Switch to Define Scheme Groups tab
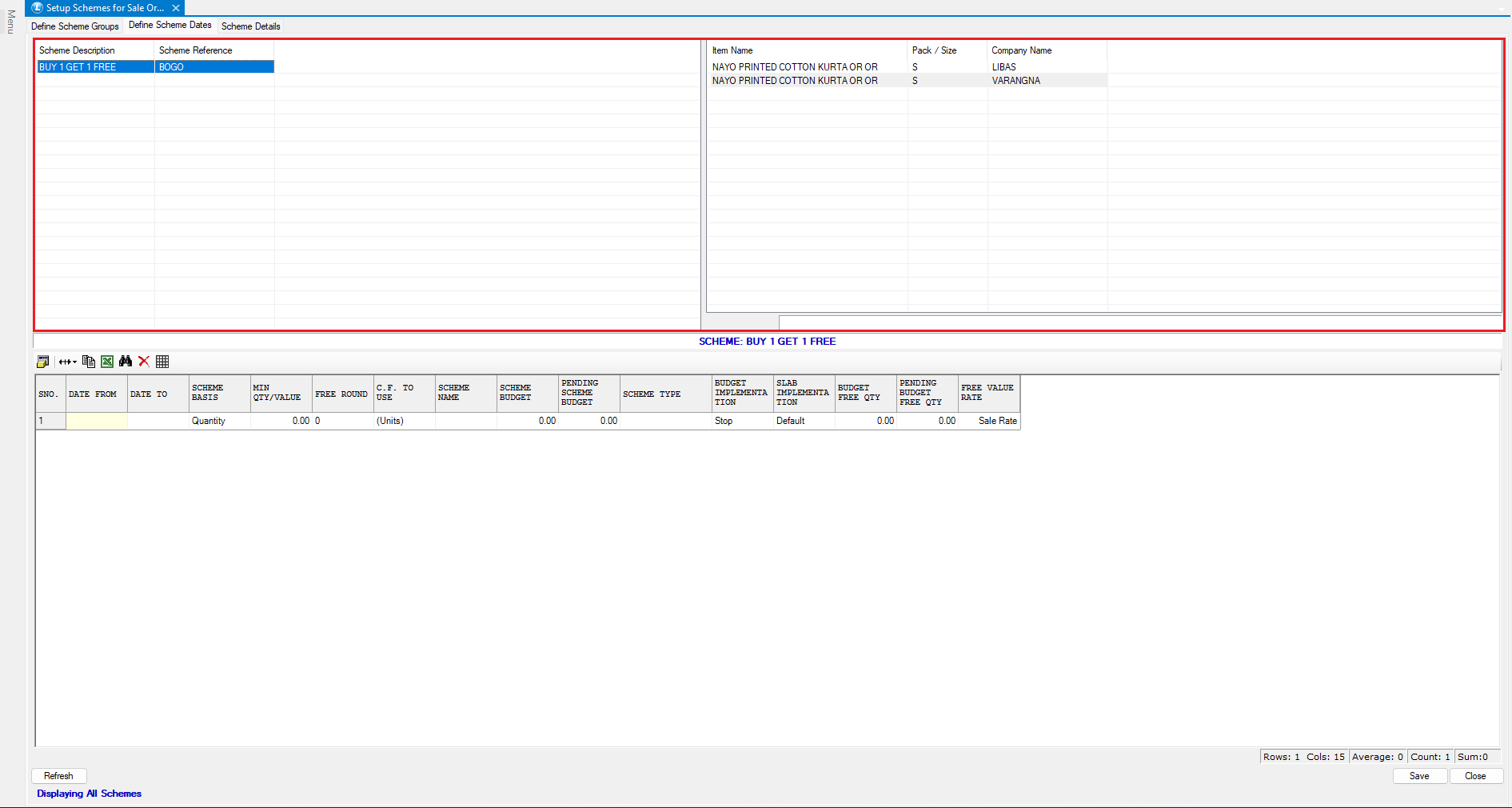This screenshot has width=1512, height=808. coord(75,26)
